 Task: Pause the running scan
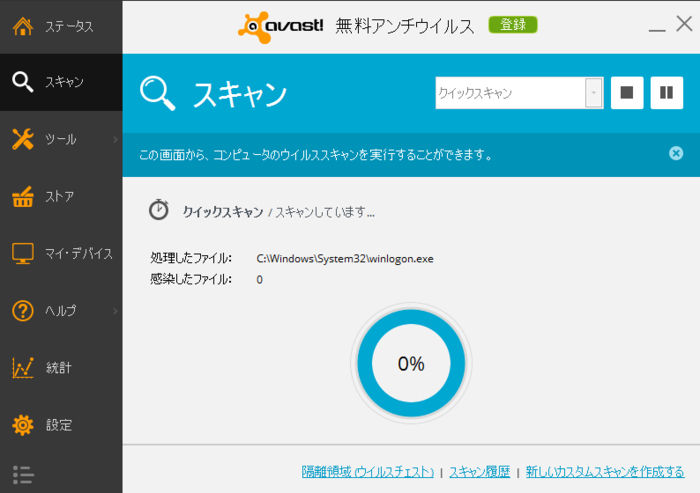667,92
